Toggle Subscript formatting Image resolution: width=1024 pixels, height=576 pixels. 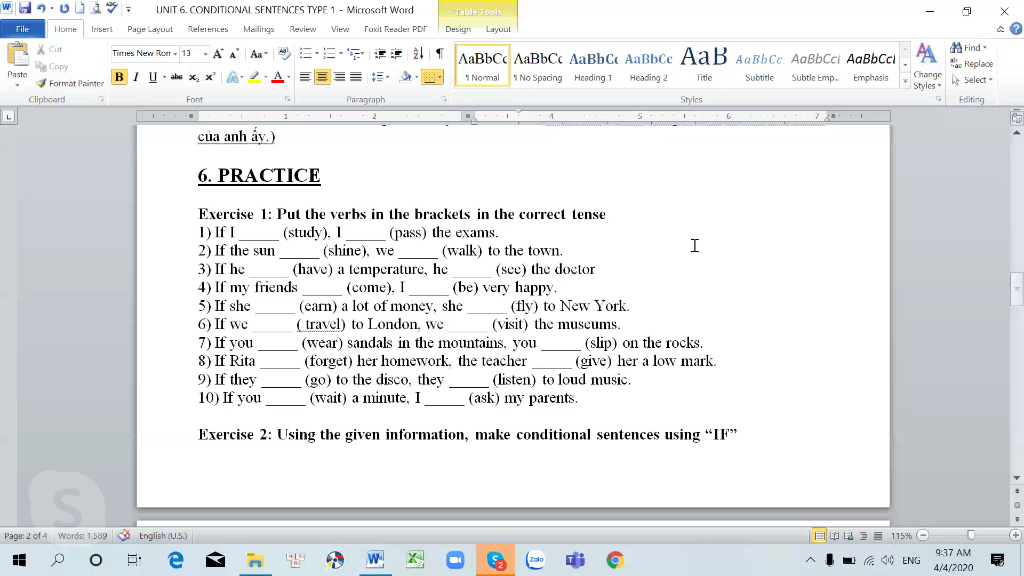click(194, 77)
